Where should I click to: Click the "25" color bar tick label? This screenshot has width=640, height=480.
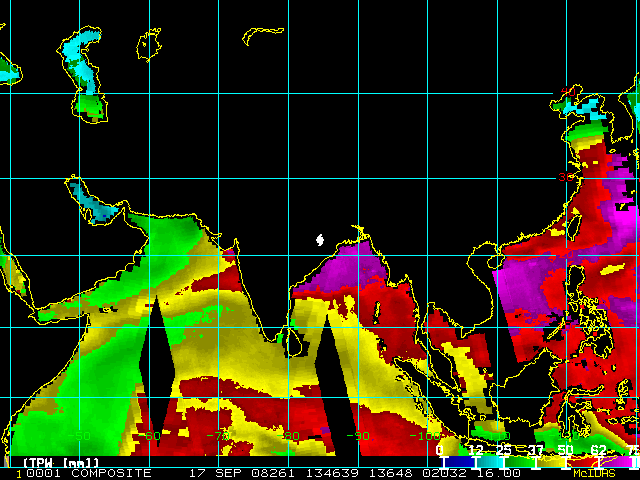pos(504,450)
